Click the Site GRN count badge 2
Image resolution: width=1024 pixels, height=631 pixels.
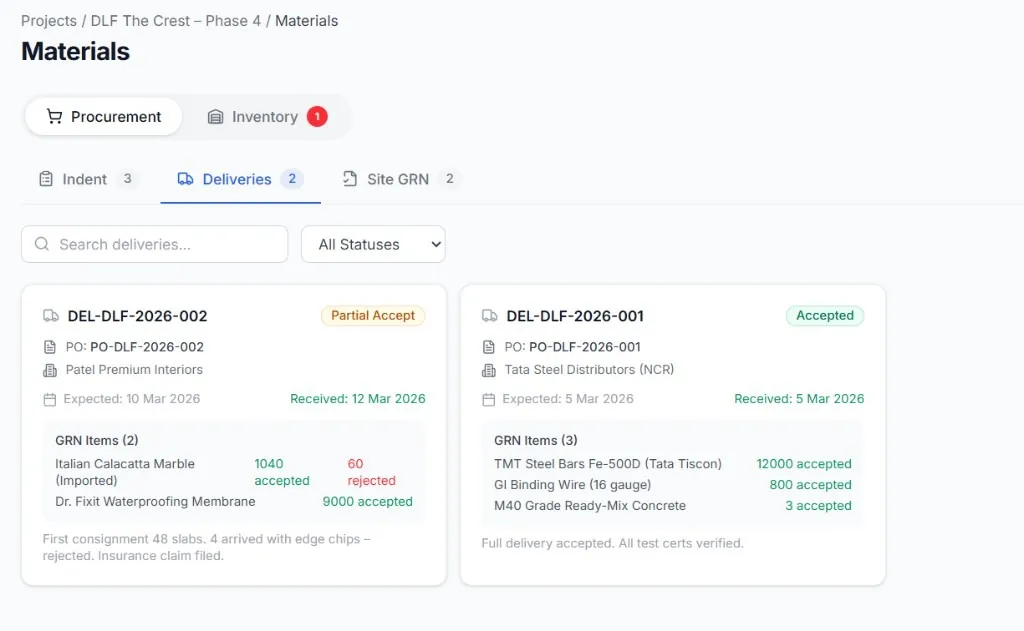[x=449, y=178]
